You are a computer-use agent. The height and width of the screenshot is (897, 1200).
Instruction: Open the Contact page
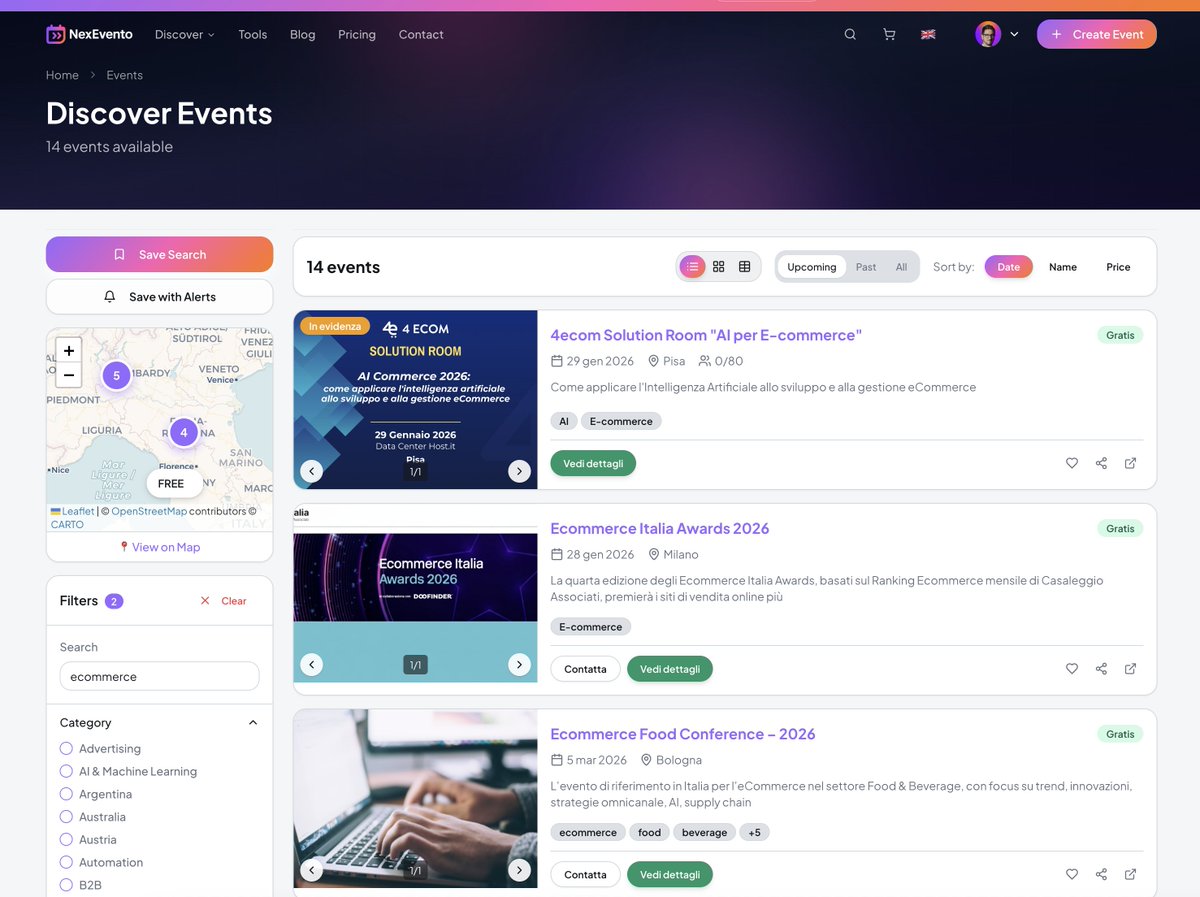[421, 34]
